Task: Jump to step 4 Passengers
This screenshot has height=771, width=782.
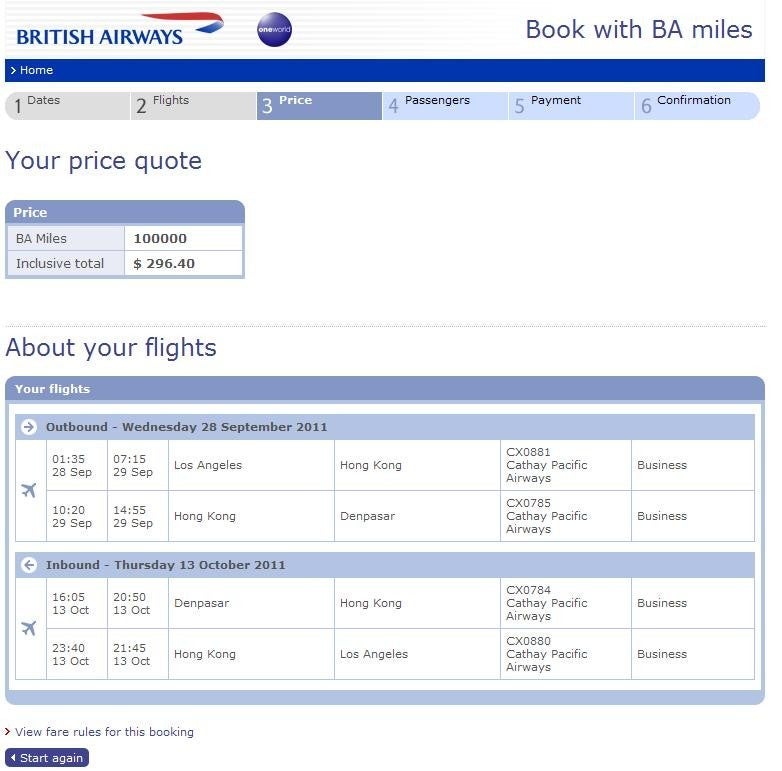Action: coord(445,106)
